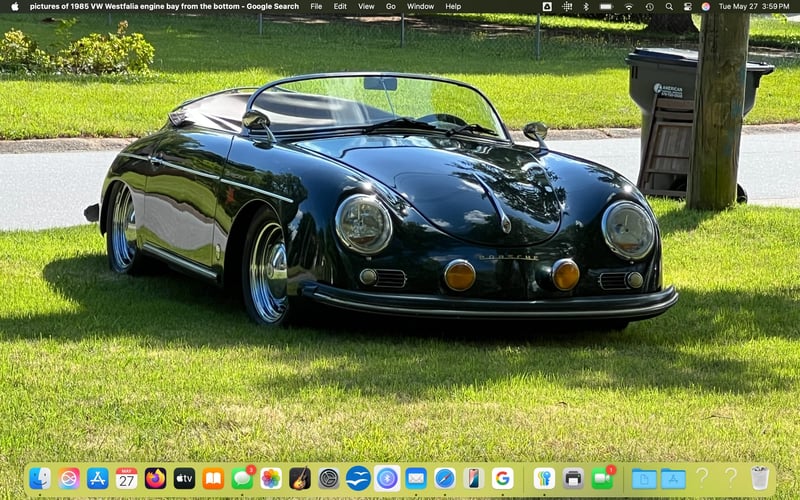This screenshot has height=500, width=800.
Task: Click the dotted grid menu bar icon
Action: [x=567, y=7]
